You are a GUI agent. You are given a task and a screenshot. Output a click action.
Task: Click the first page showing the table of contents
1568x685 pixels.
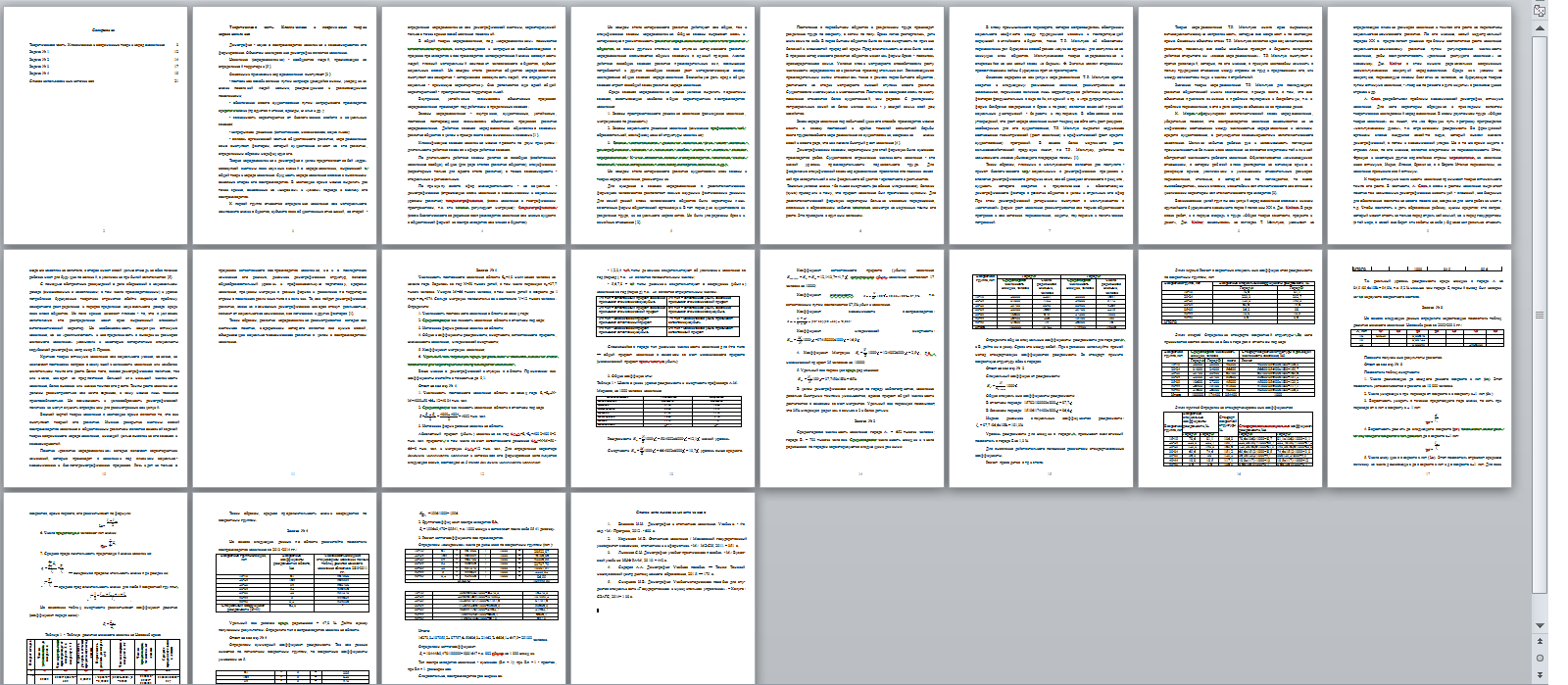(95, 126)
